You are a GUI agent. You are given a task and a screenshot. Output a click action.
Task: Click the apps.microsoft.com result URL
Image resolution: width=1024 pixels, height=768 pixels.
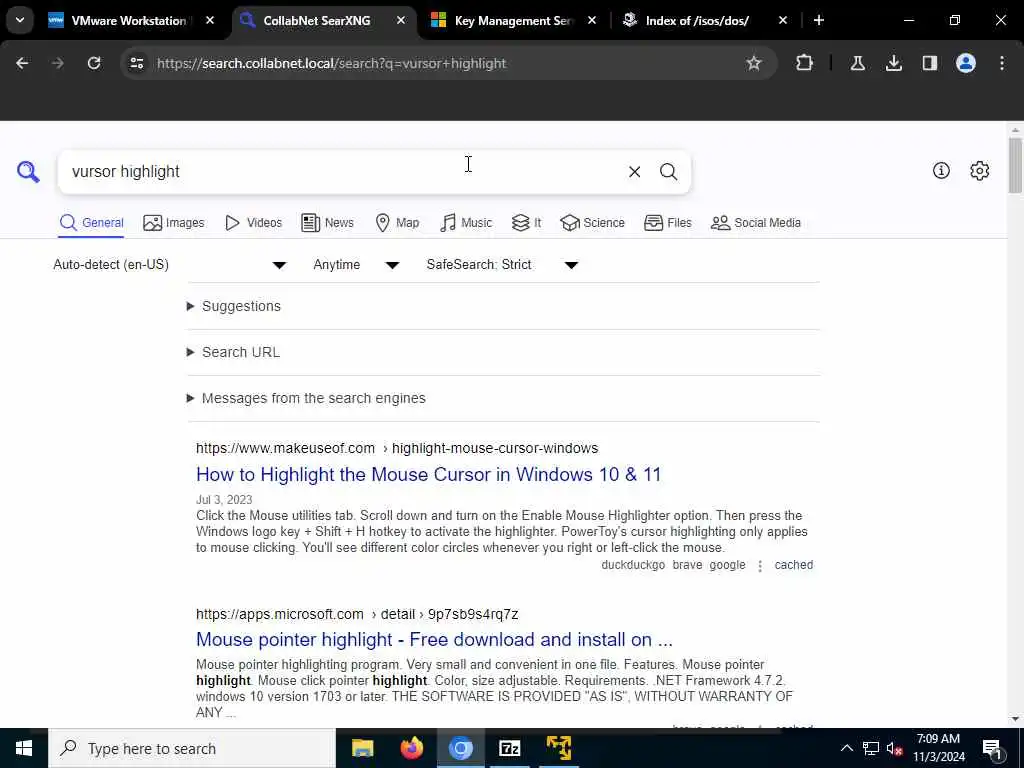click(x=357, y=614)
